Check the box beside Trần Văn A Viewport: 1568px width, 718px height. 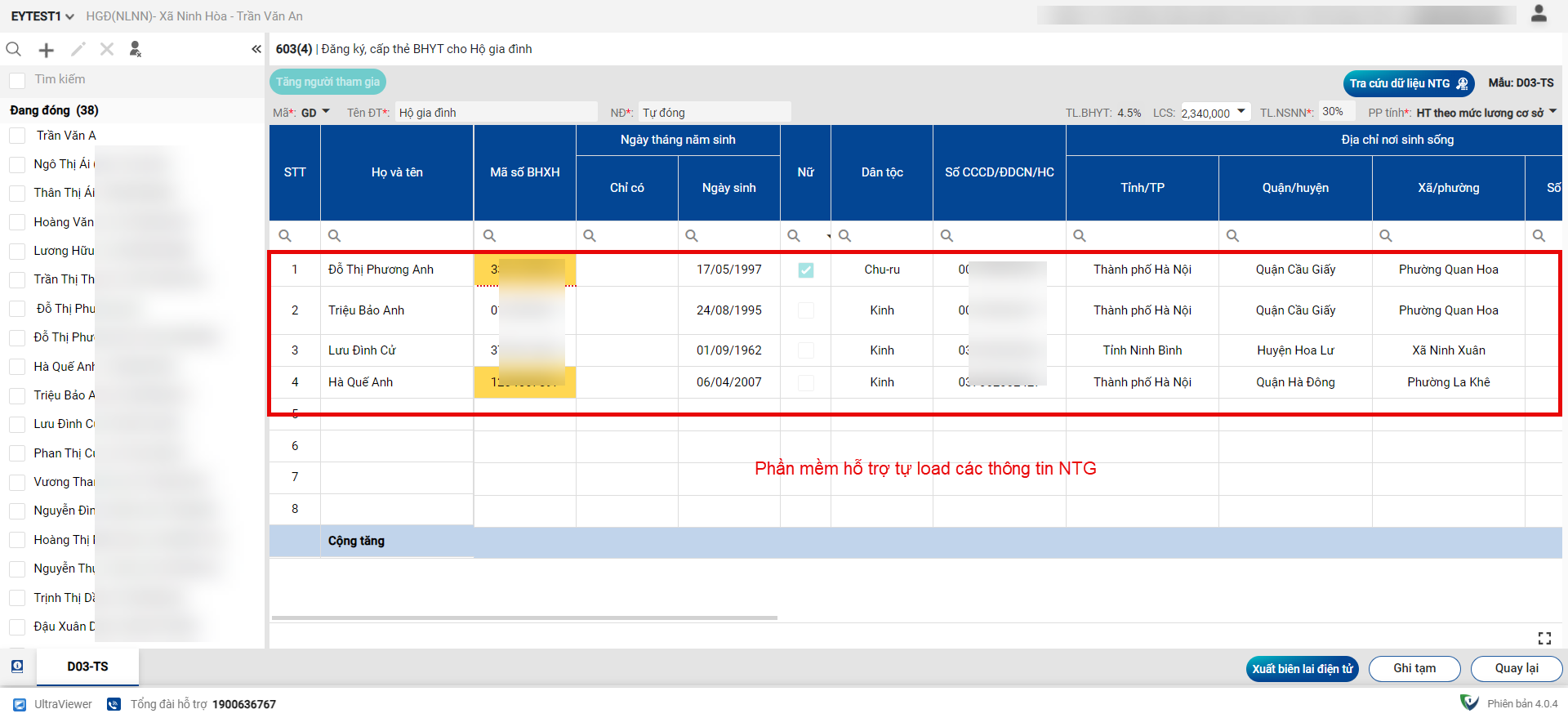[17, 136]
